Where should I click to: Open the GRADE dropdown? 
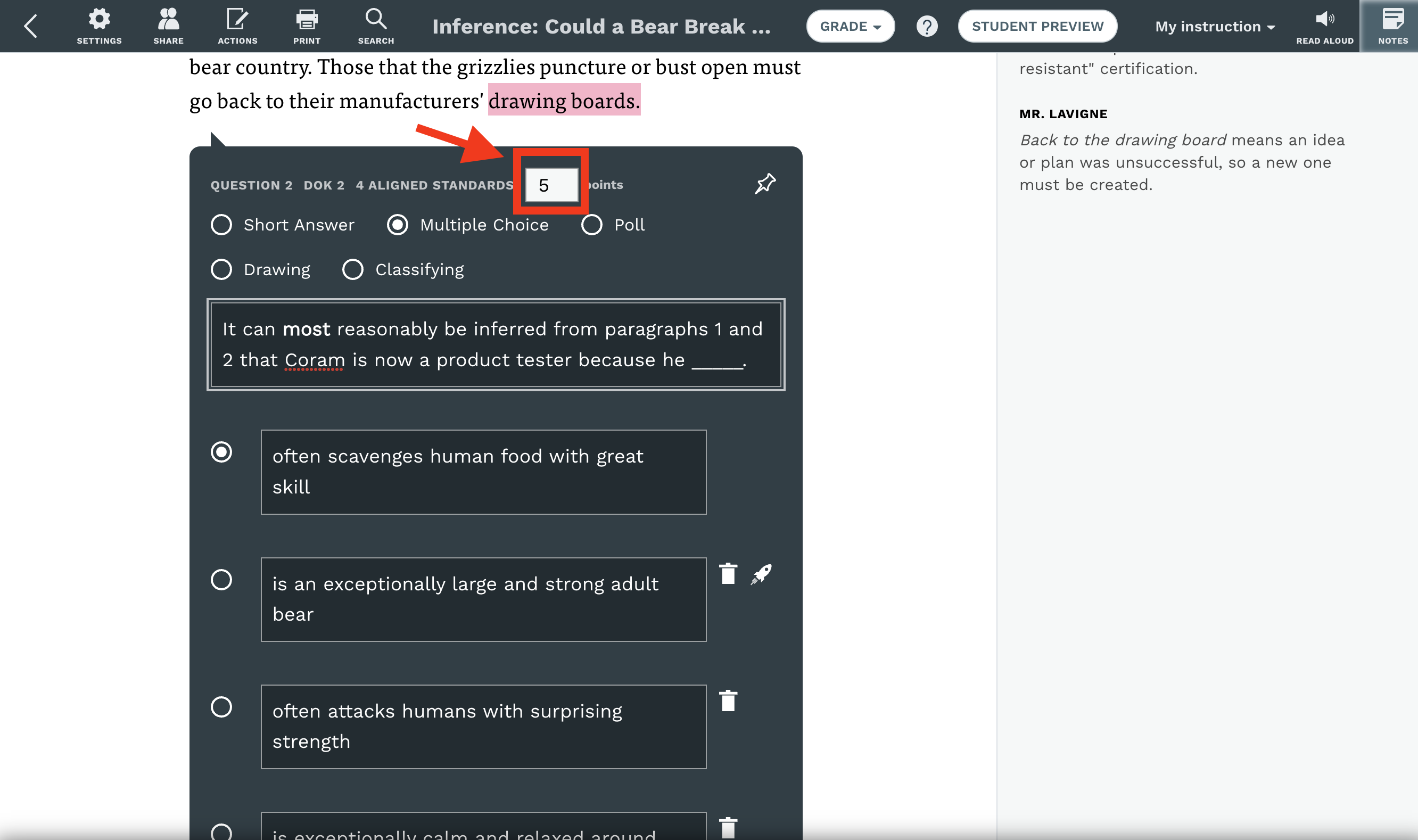[851, 26]
